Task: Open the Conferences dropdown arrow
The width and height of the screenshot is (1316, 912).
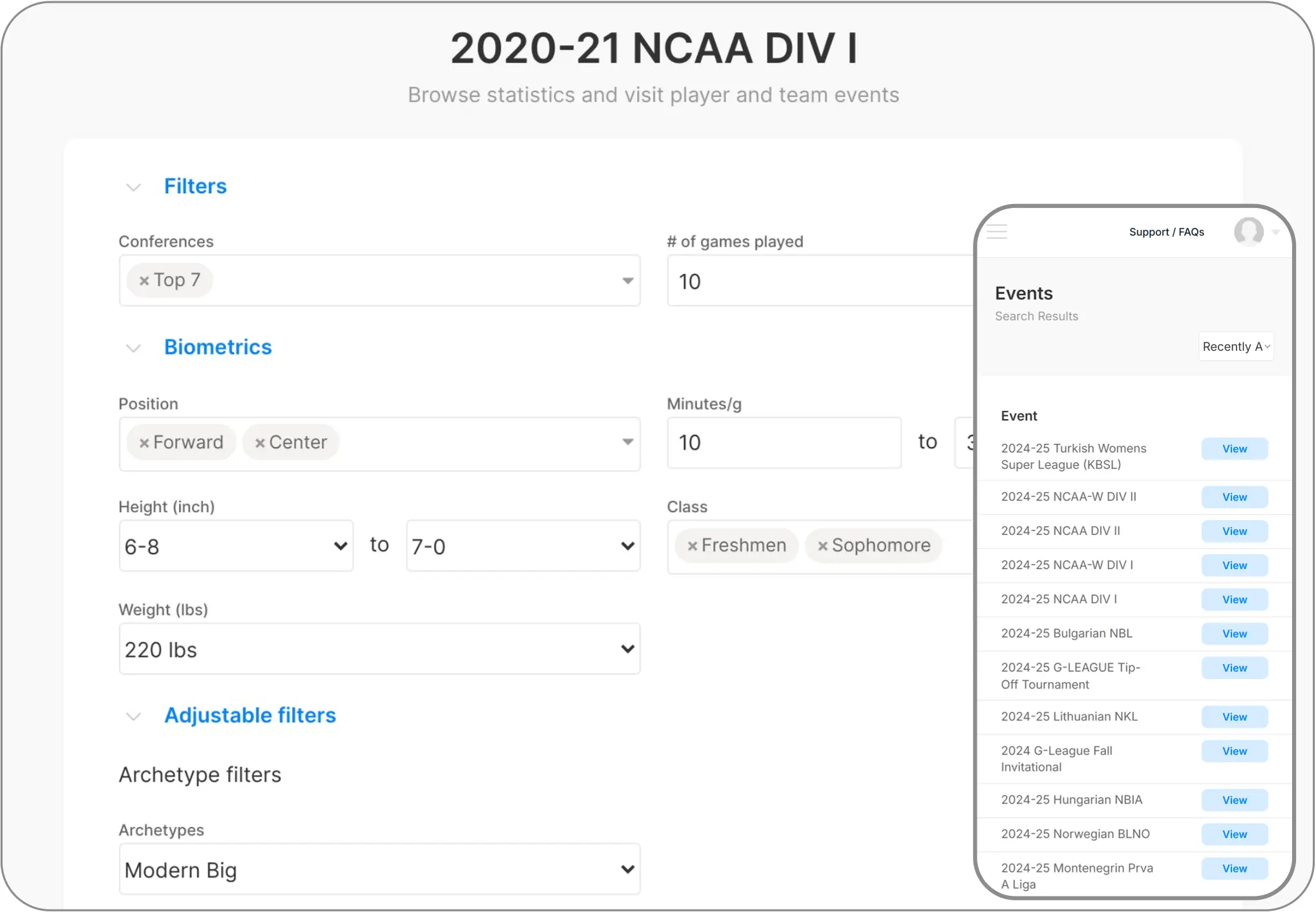Action: coord(627,281)
